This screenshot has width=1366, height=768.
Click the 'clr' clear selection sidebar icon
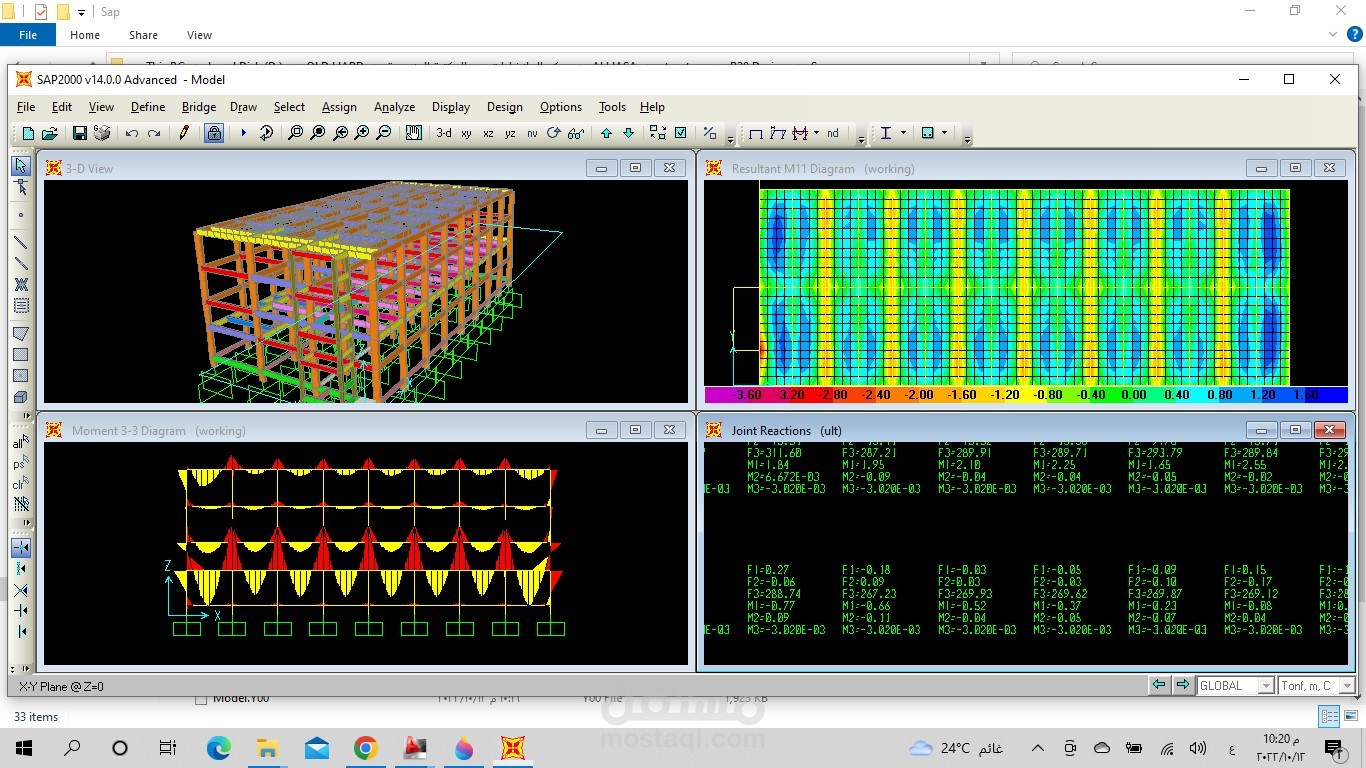tap(20, 485)
